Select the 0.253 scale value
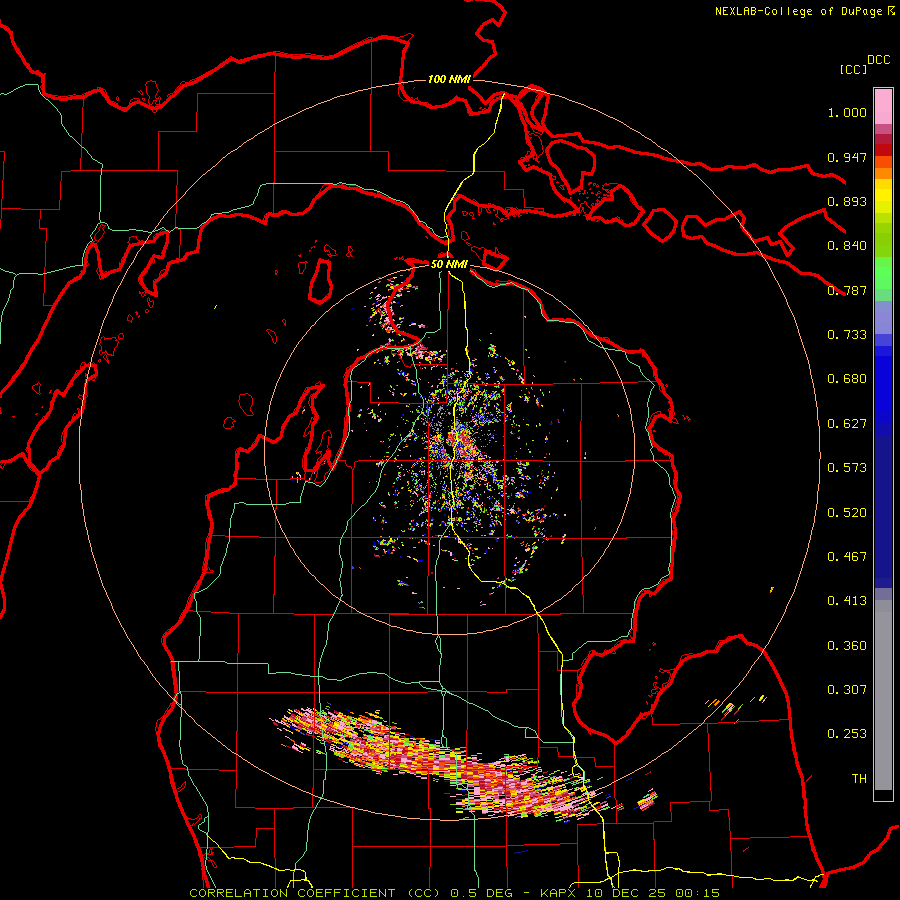The width and height of the screenshot is (900, 900). 847,734
